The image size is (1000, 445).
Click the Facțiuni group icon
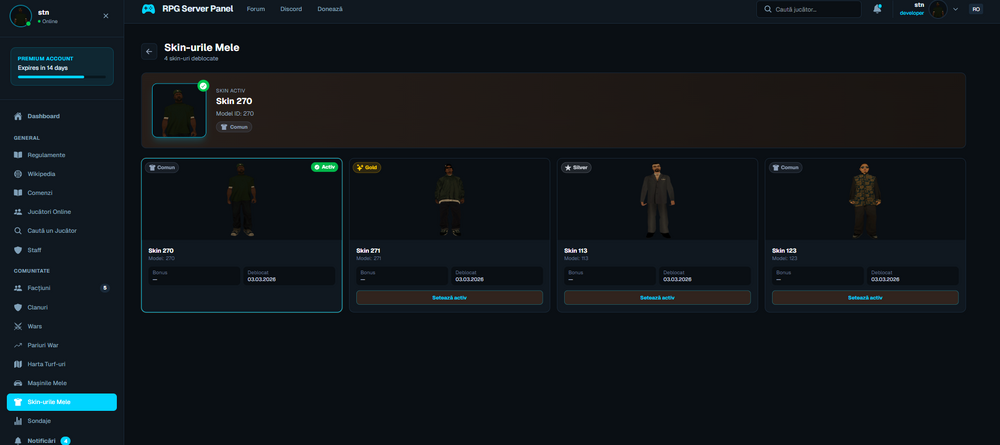[x=18, y=288]
